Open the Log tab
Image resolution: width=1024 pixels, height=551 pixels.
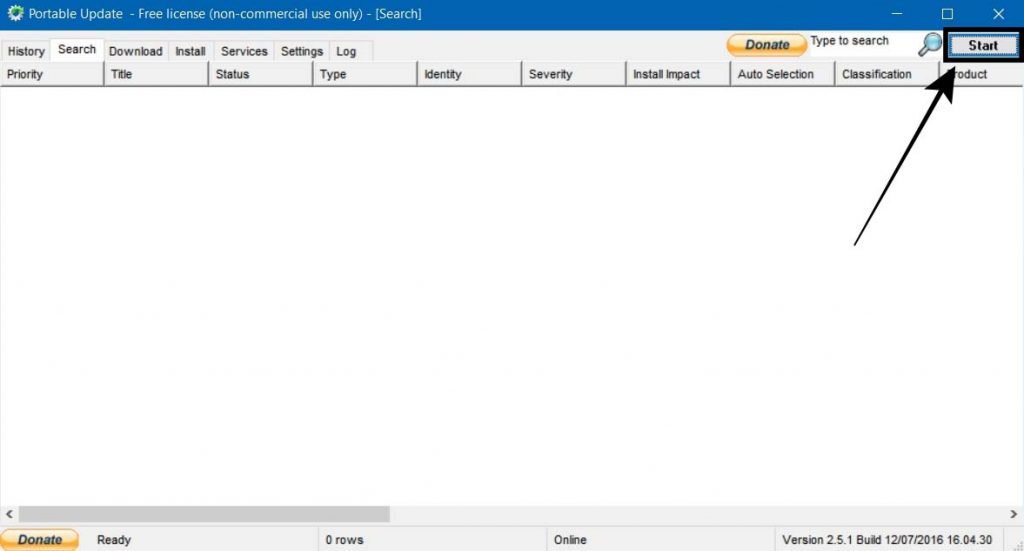click(346, 51)
